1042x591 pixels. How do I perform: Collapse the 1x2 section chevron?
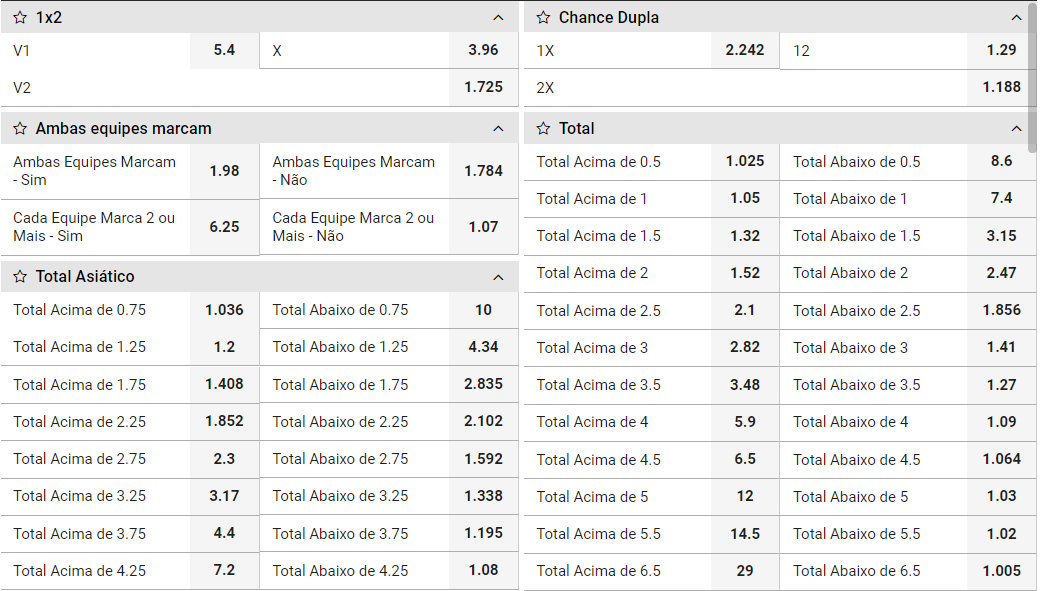[498, 18]
